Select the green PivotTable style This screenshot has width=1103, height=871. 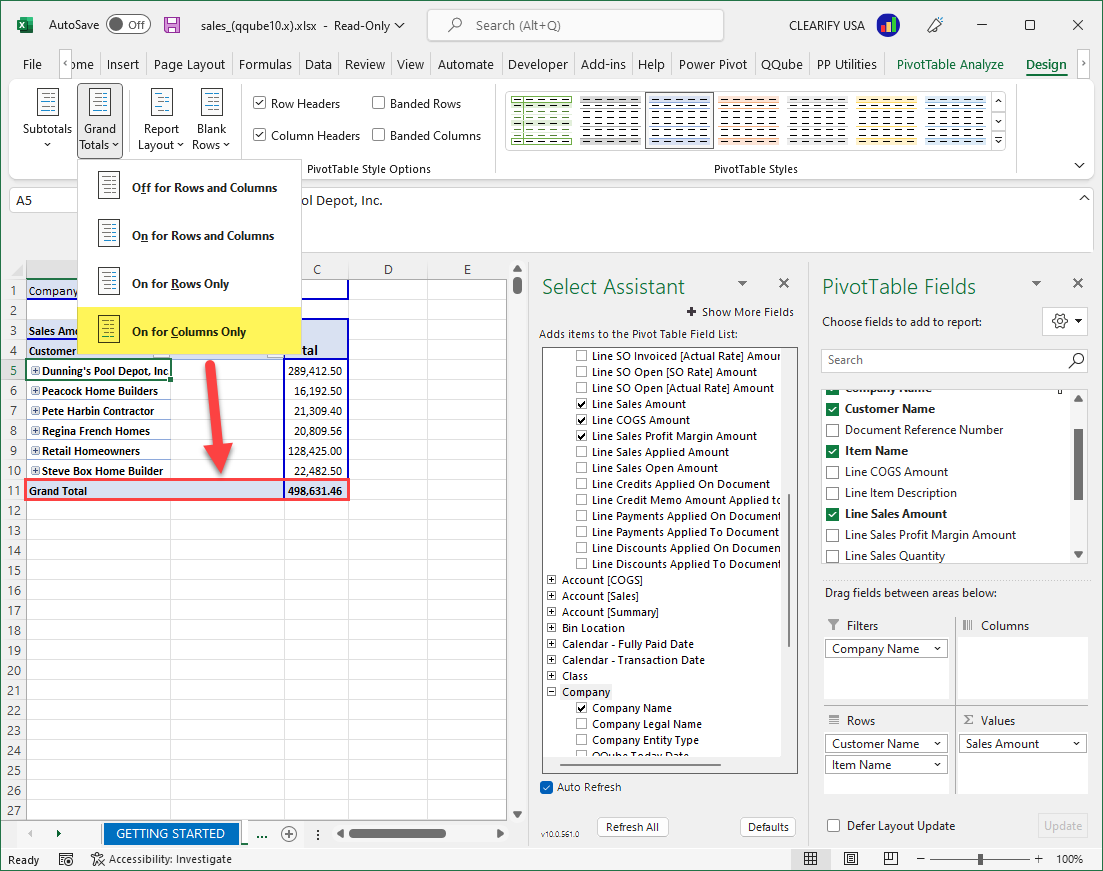542,120
